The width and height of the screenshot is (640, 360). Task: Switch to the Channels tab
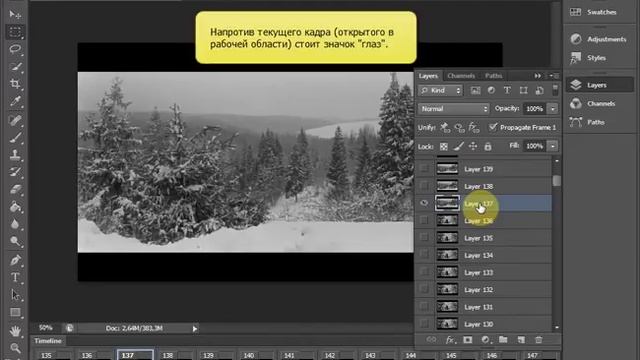coord(461,76)
